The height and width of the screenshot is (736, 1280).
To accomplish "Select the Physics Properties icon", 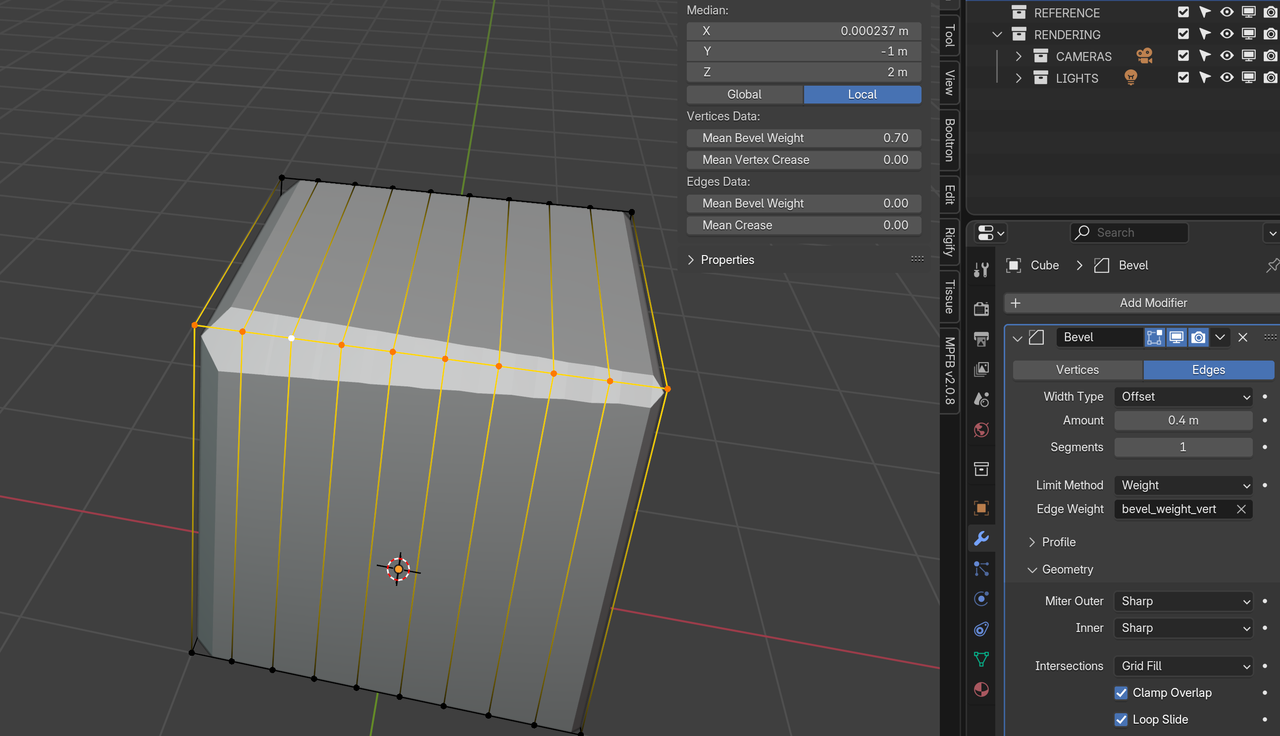I will tap(981, 598).
